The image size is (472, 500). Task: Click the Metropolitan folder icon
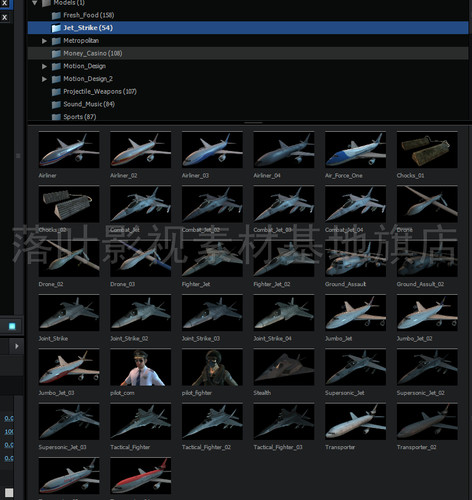[x=56, y=41]
